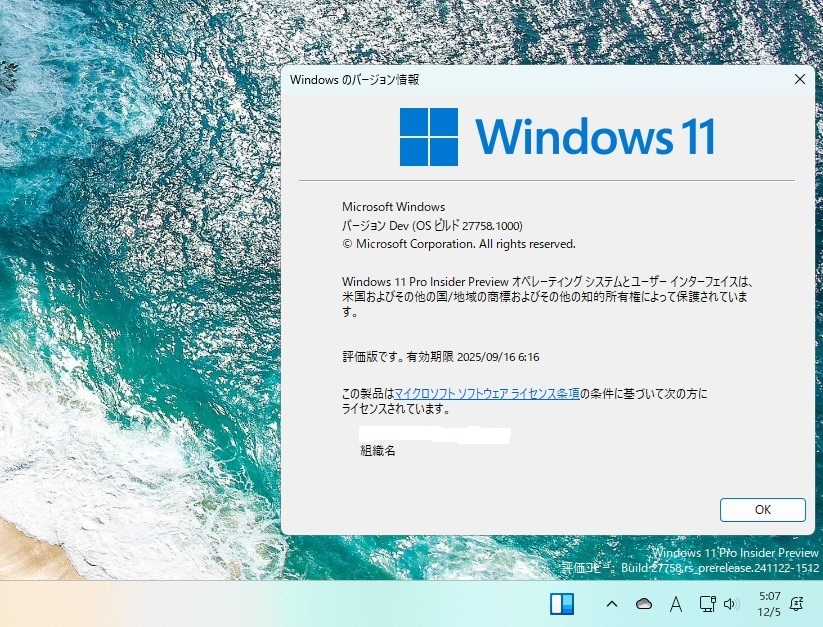This screenshot has height=627, width=823.
Task: Click the 評価版です。有効期限 2025/09/16 6:16 text
Action: pyautogui.click(x=440, y=357)
